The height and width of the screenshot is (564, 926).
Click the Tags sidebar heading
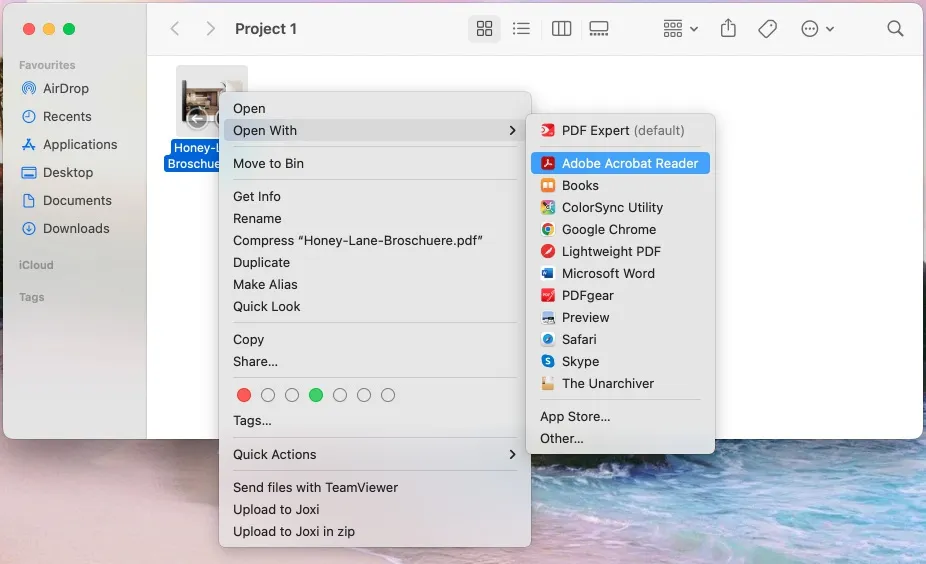(31, 297)
